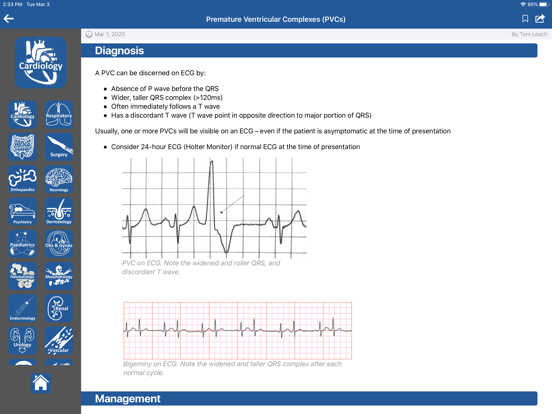
Task: Tap 'A PVC can be discerned on ECG by:'
Action: pyautogui.click(x=150, y=73)
